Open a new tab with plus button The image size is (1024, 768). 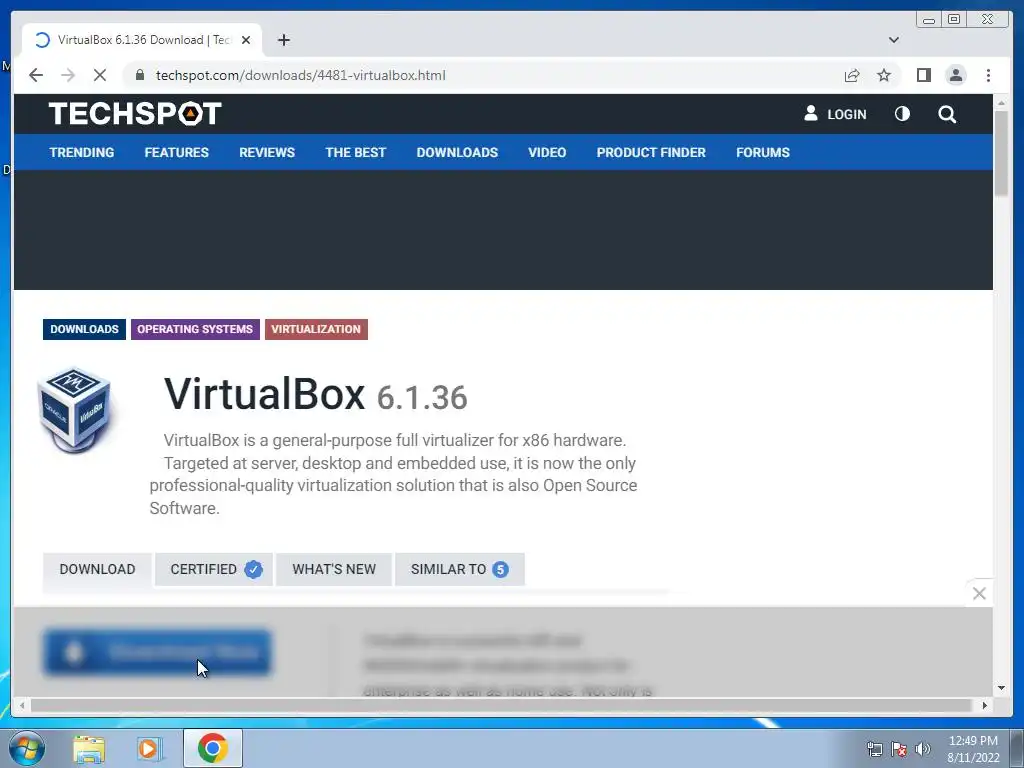coord(283,40)
